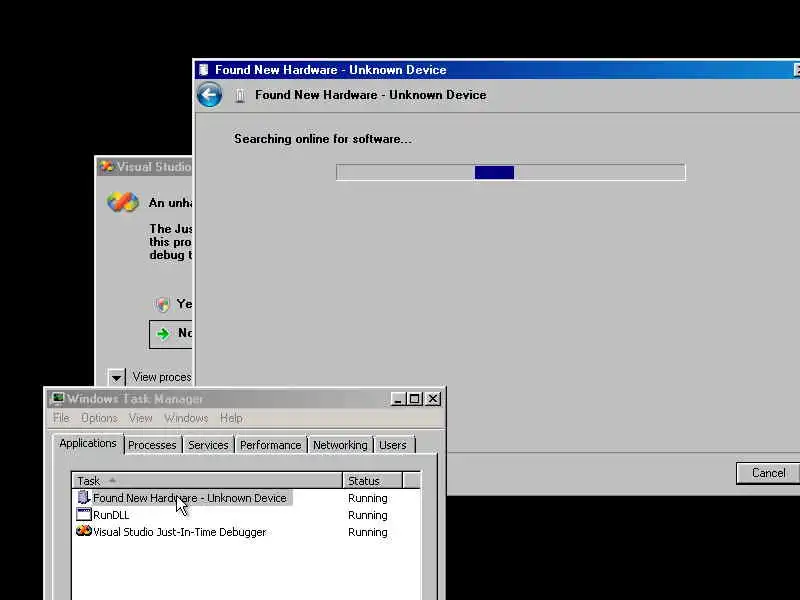Click 'Searching online for software...' text
Image resolution: width=800 pixels, height=600 pixels.
click(322, 139)
